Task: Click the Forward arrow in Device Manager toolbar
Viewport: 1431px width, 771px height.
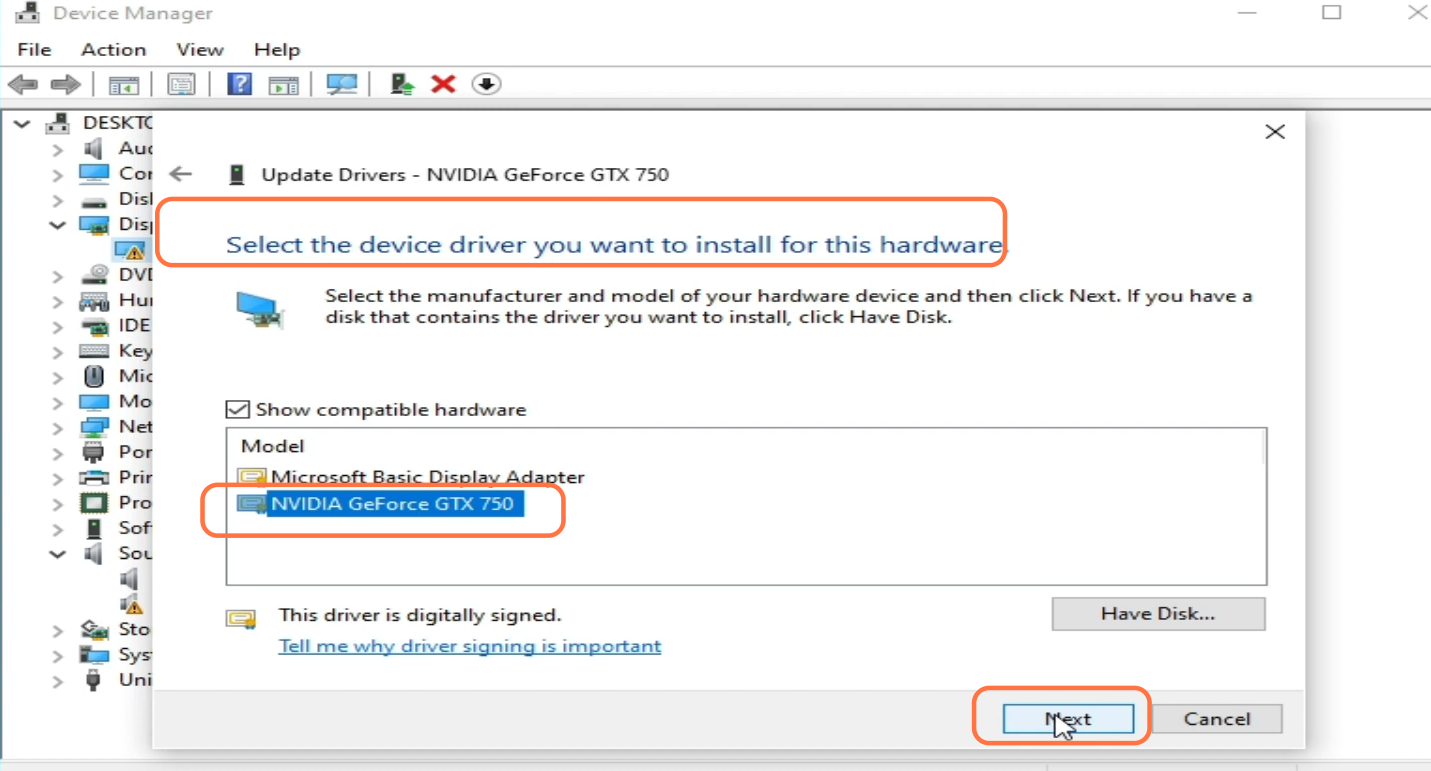Action: pyautogui.click(x=65, y=85)
